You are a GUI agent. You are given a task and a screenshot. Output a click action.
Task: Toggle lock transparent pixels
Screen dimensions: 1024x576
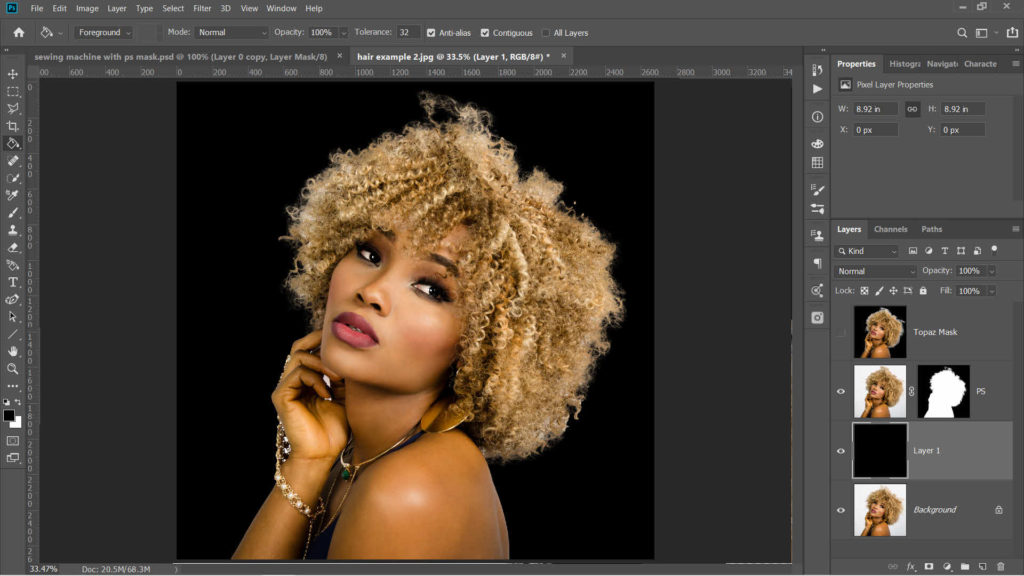coord(864,291)
